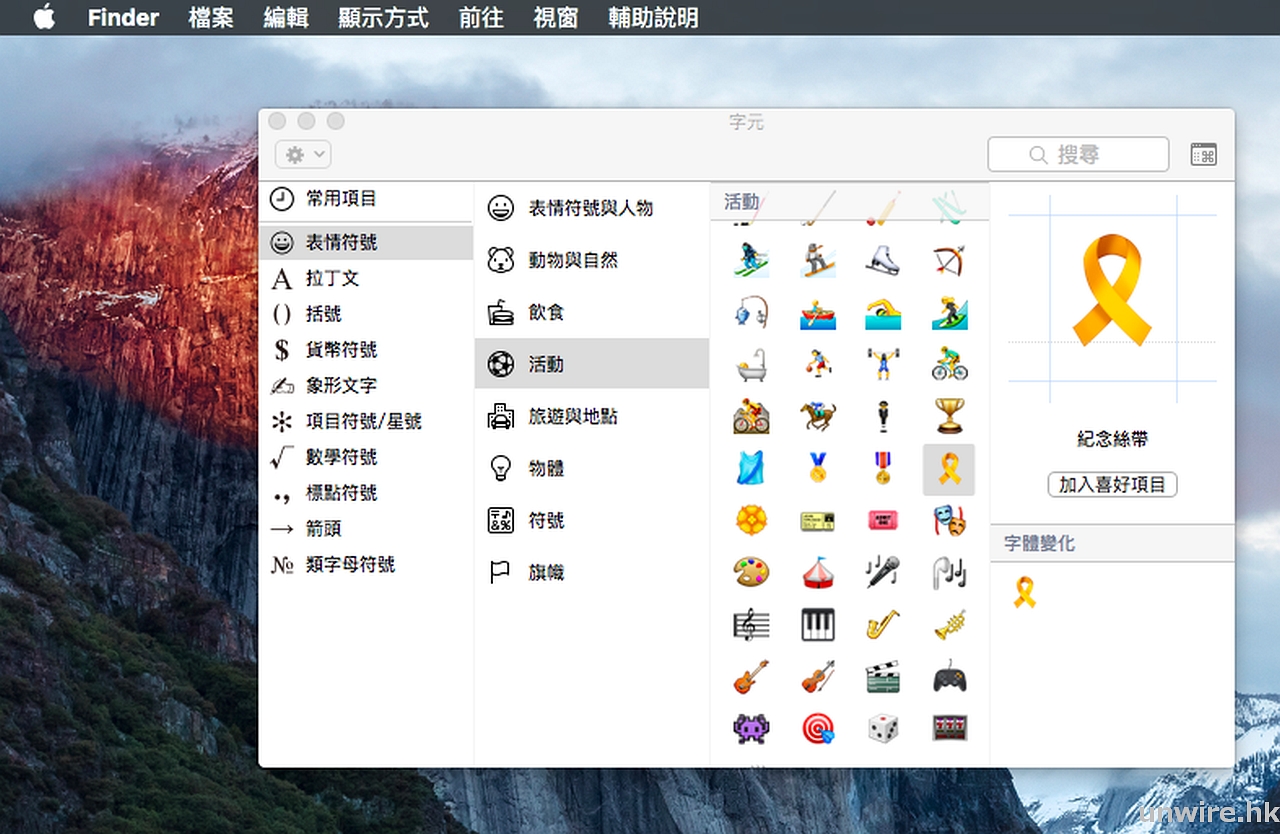Pick the saxophone emoji
1280x834 pixels.
[882, 625]
